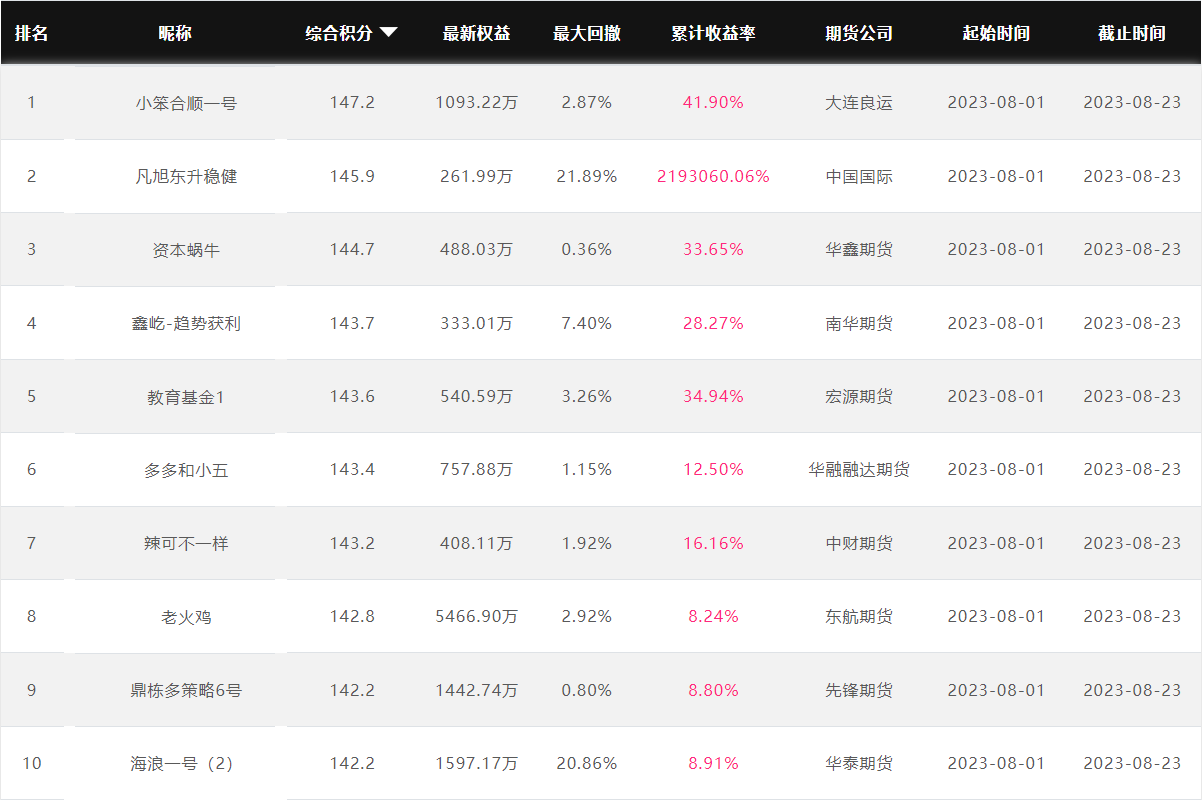Select the 2193060.06% return value
This screenshot has width=1202, height=800.
point(713,176)
